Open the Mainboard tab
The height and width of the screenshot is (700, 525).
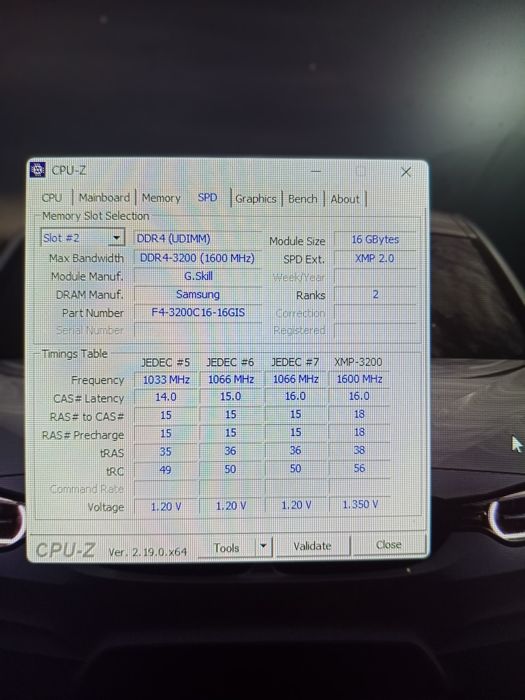(x=104, y=198)
